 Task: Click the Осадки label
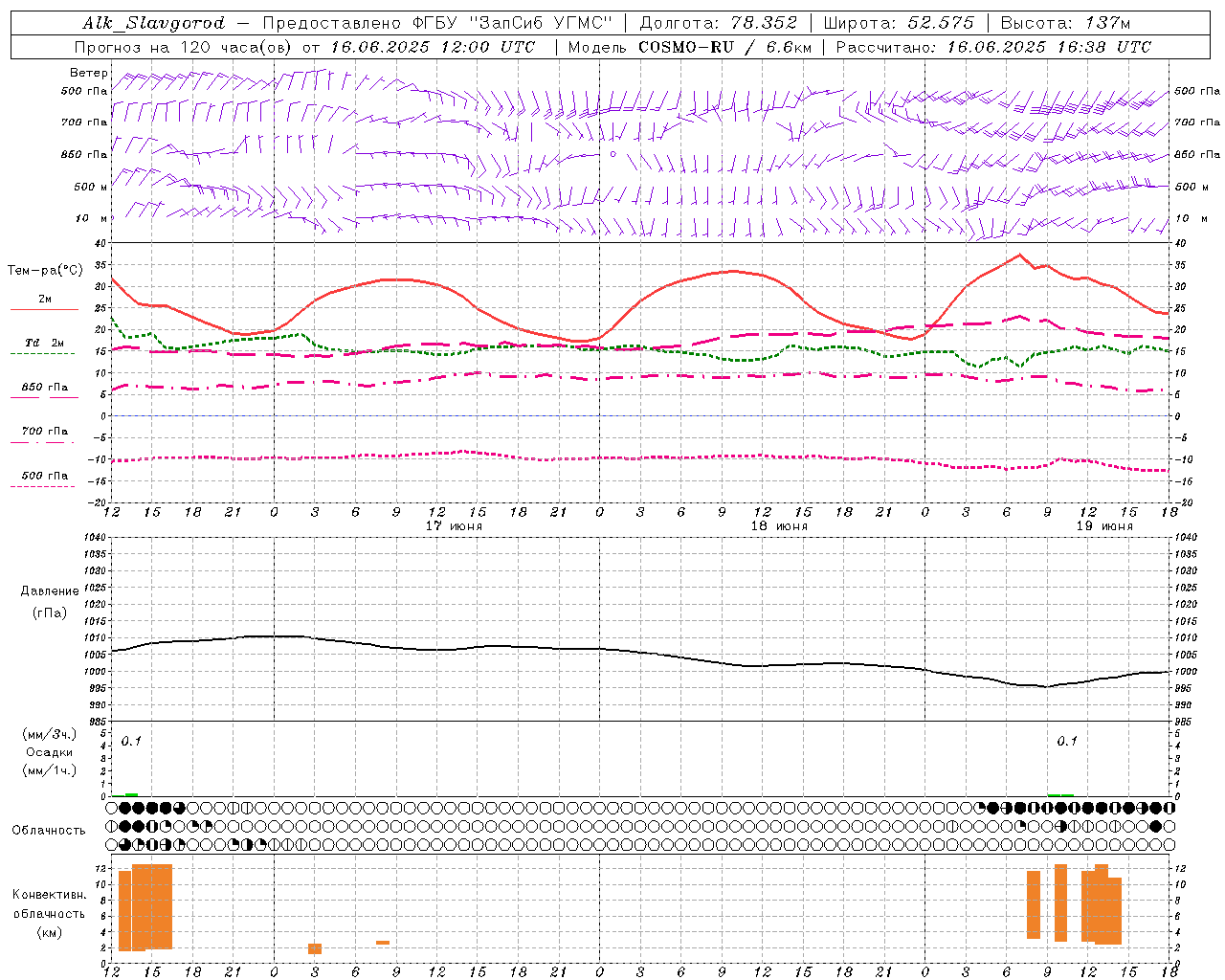[50, 752]
